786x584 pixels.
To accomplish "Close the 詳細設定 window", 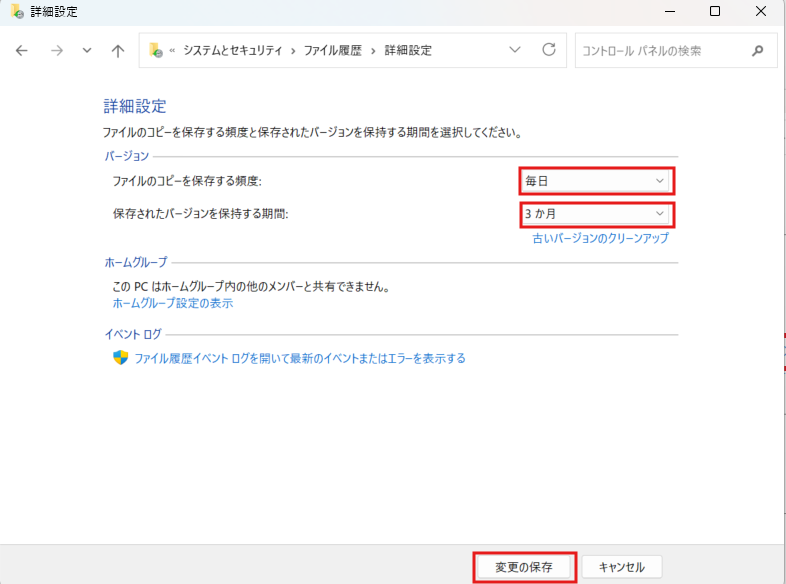I will click(760, 11).
